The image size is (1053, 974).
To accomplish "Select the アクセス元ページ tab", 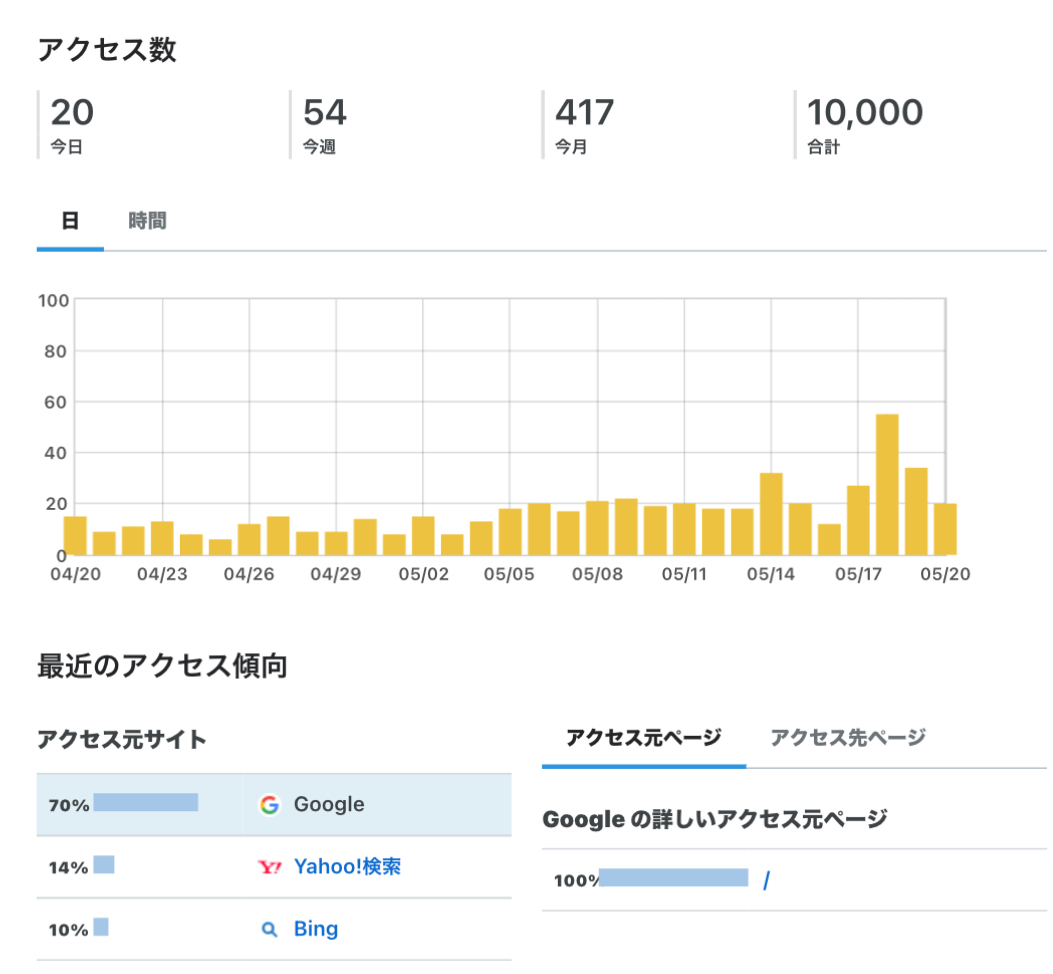I will (x=643, y=738).
